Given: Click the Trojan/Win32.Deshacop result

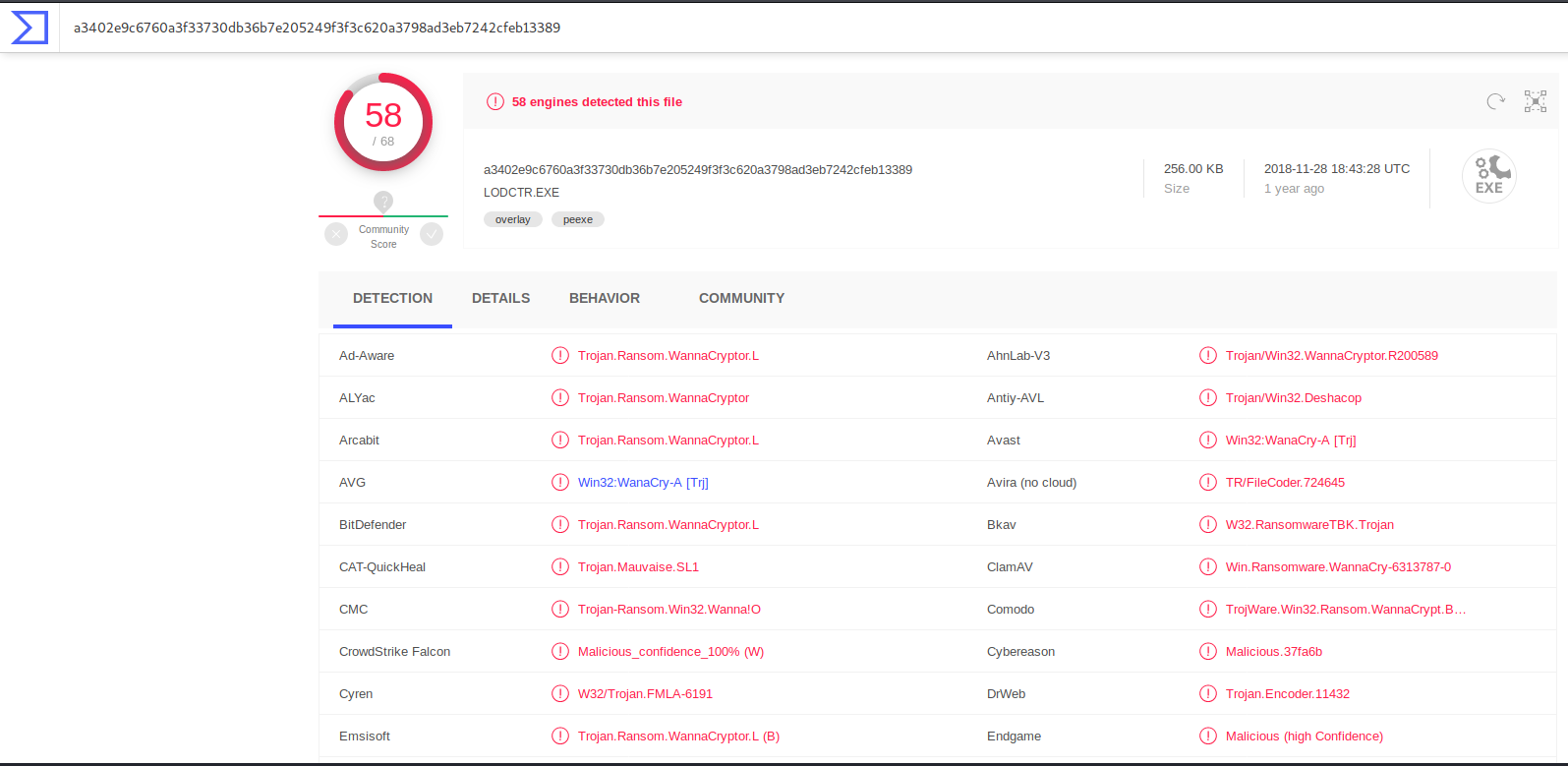Looking at the screenshot, I should tap(1294, 397).
